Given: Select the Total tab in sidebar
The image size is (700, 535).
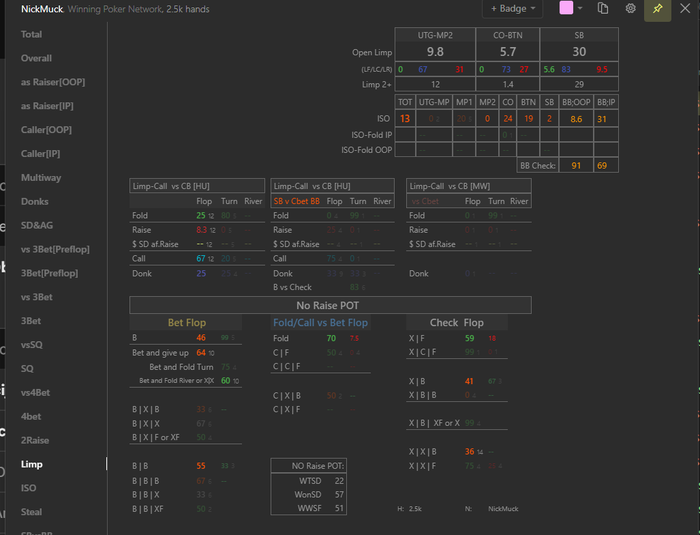Looking at the screenshot, I should [x=31, y=34].
